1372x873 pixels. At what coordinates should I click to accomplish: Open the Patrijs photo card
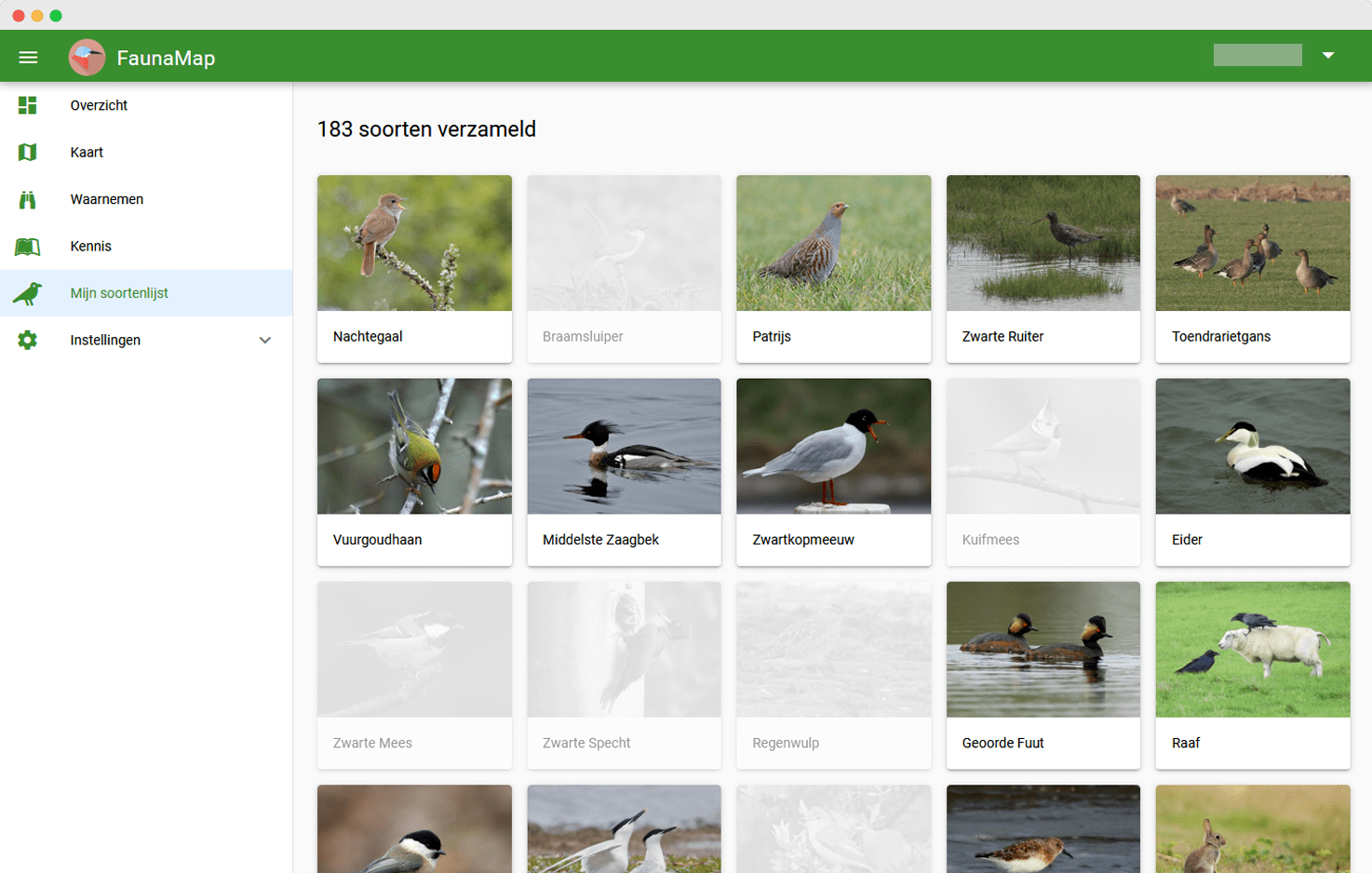point(833,244)
